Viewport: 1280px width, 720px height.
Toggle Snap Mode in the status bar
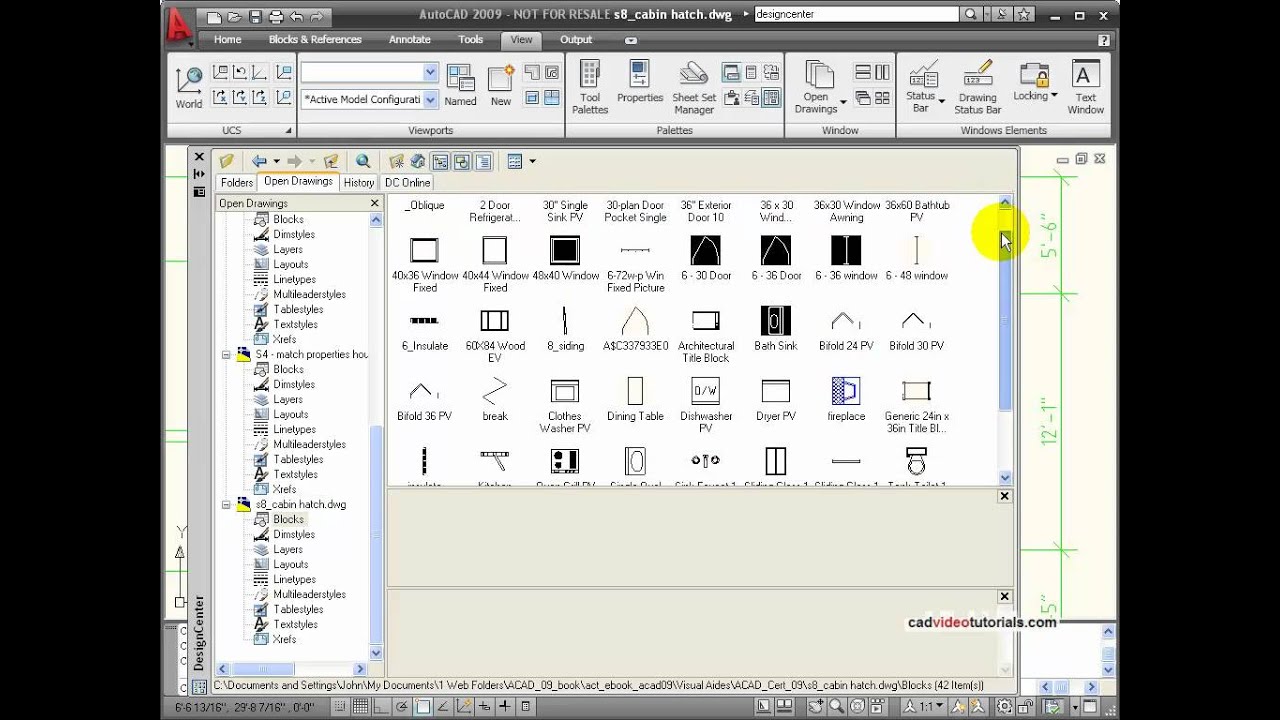click(342, 706)
